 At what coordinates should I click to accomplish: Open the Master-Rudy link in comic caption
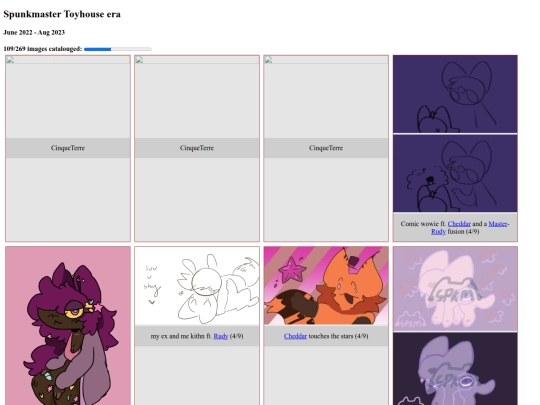pos(498,224)
